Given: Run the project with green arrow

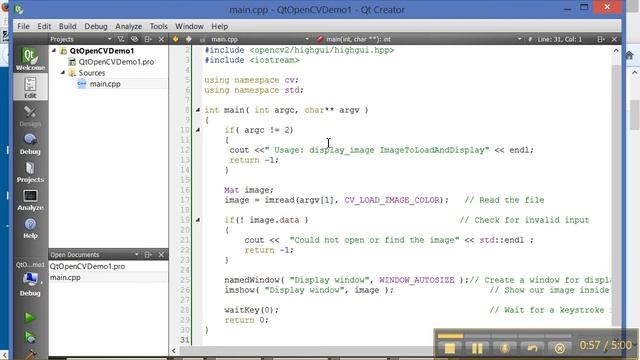Looking at the screenshot, I should pos(29,317).
